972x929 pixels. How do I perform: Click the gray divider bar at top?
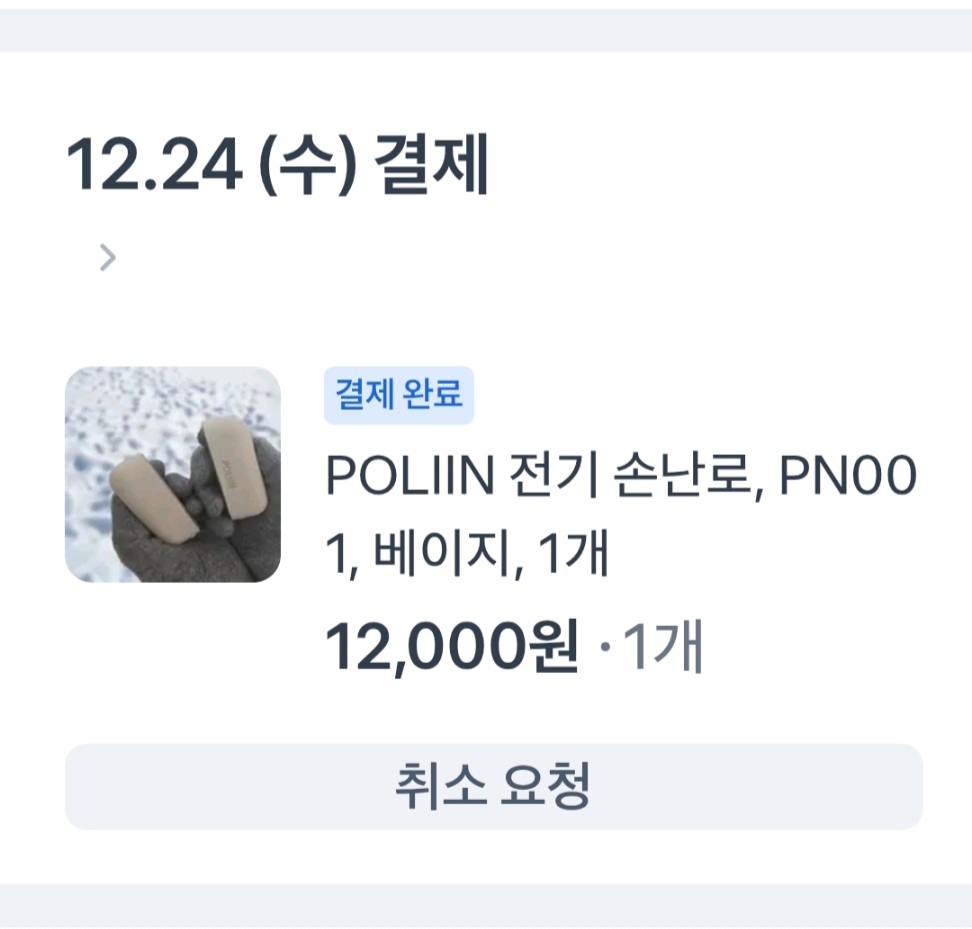tap(486, 30)
